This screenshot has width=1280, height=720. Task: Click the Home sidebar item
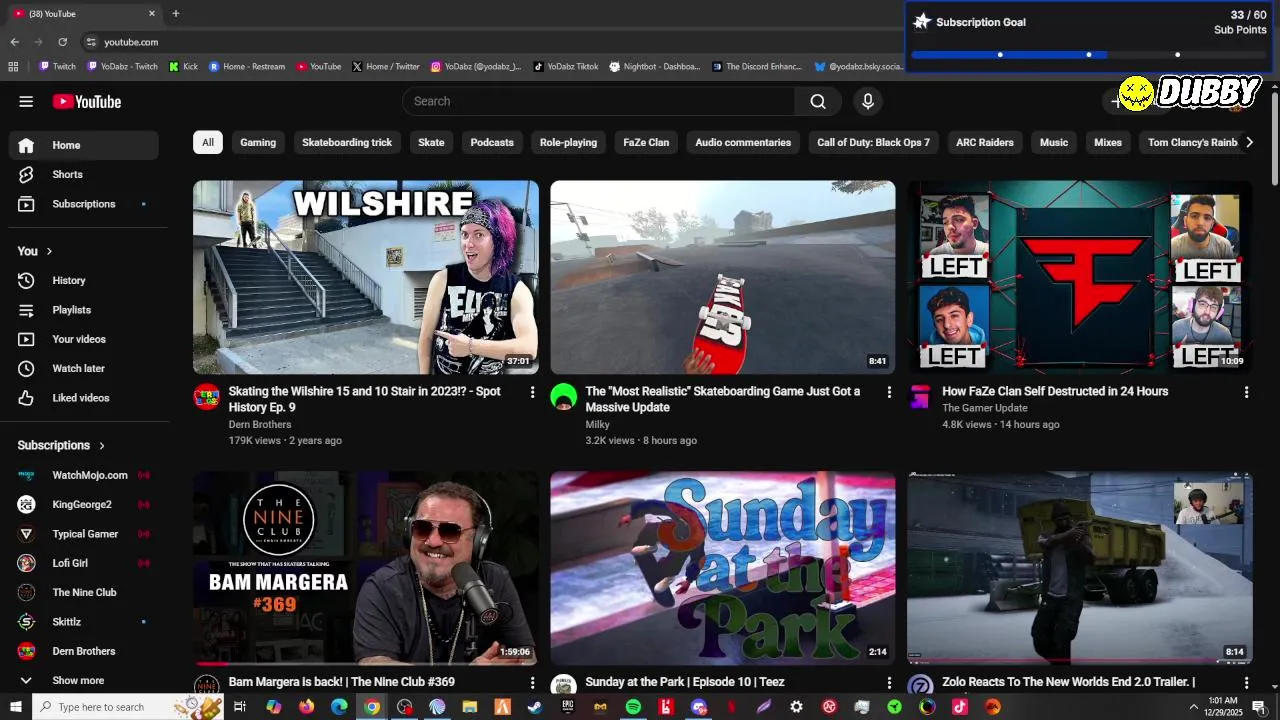[x=84, y=145]
